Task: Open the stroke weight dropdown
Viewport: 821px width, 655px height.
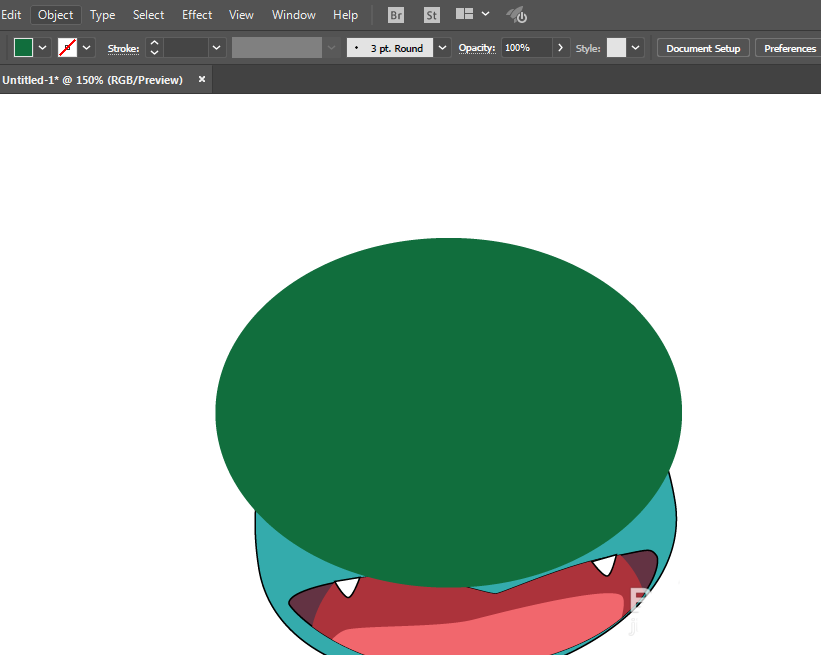Action: click(216, 48)
